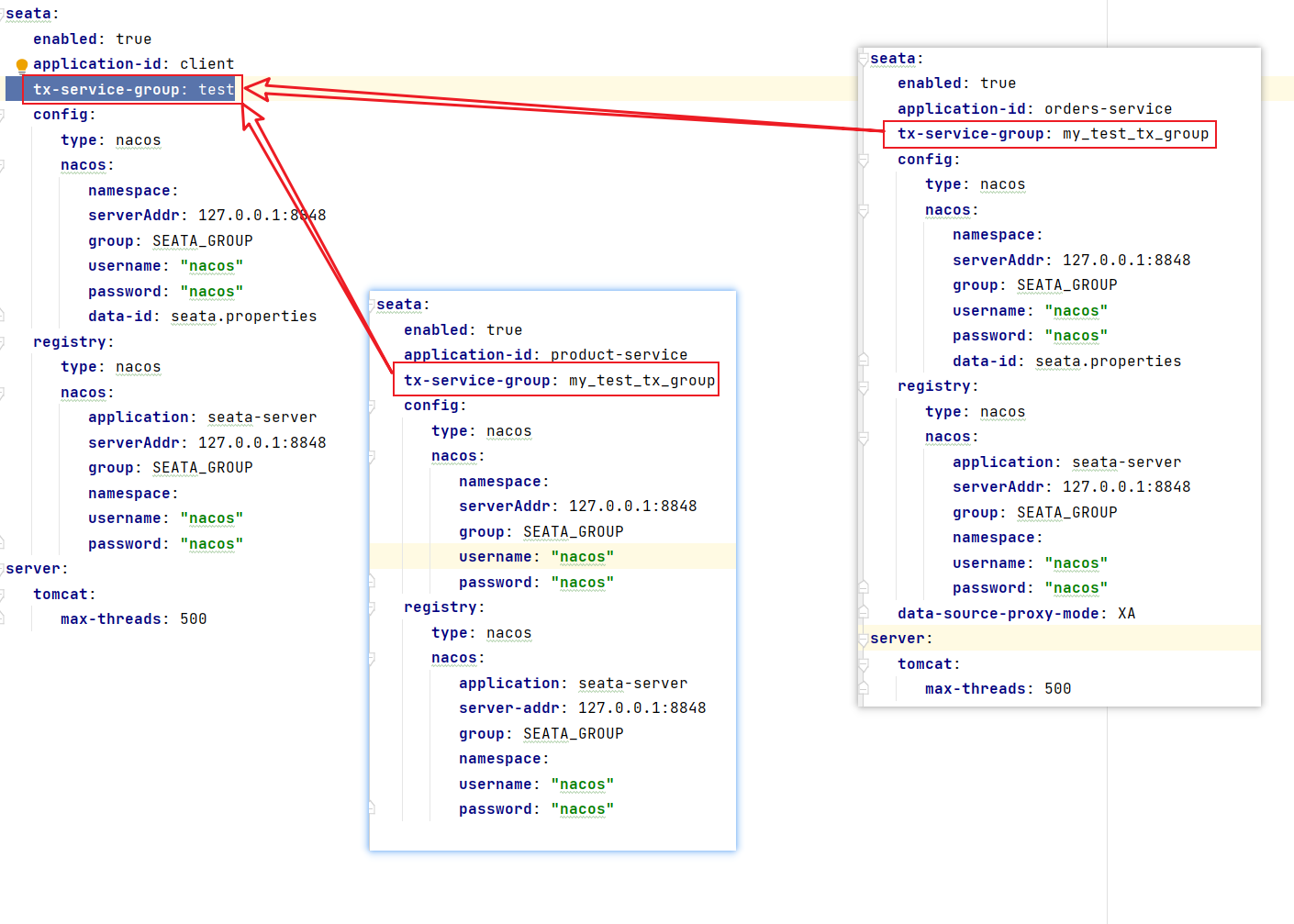Click data-id: seata.properties in client config
1294x924 pixels.
point(203,317)
